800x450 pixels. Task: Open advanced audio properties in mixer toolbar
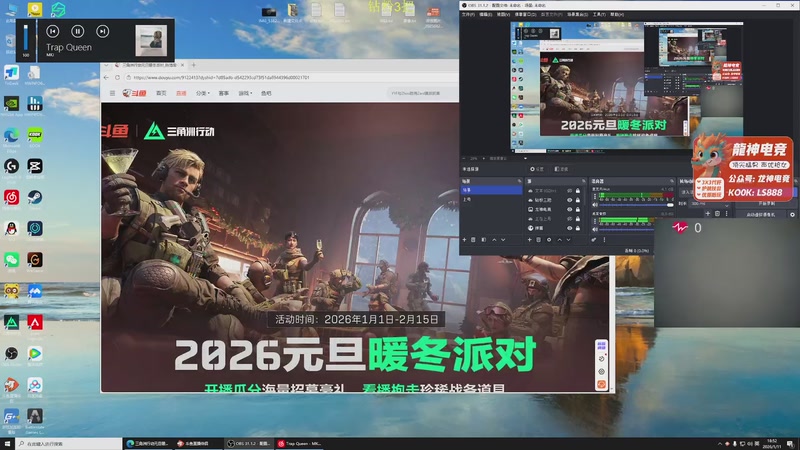point(594,240)
